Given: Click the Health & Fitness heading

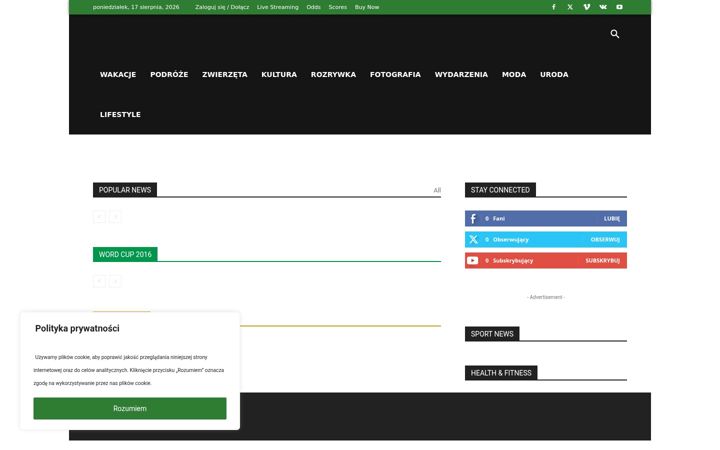Looking at the screenshot, I should pos(501,373).
